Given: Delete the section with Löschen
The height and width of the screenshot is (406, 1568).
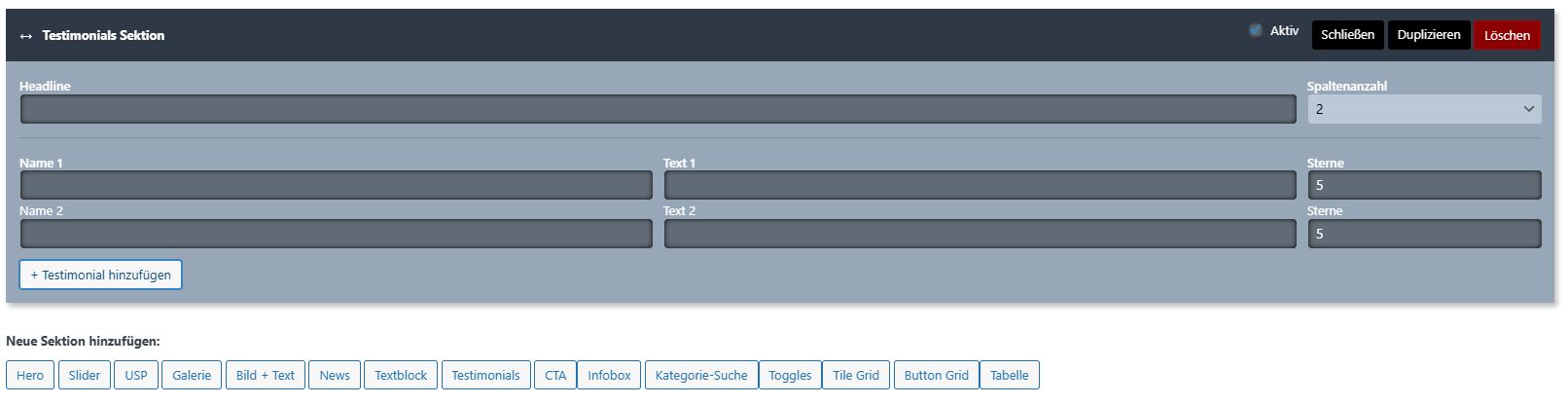Looking at the screenshot, I should [x=1507, y=35].
